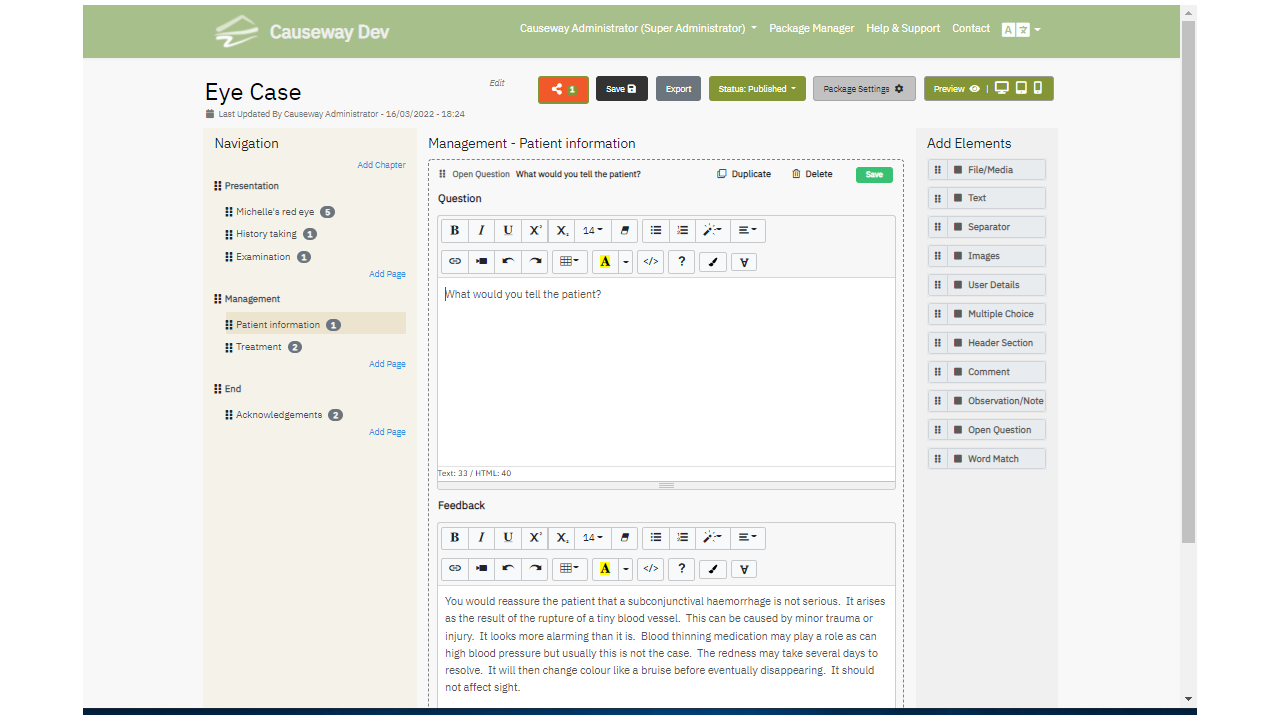Expand the Causeway Administrator account menu
1280x720 pixels.
point(638,29)
